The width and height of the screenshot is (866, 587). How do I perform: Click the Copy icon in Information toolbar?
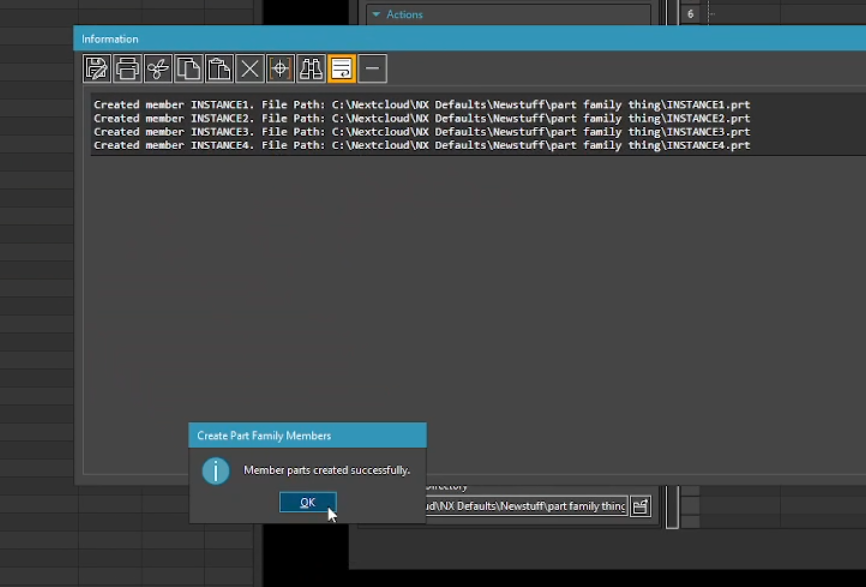pyautogui.click(x=188, y=68)
